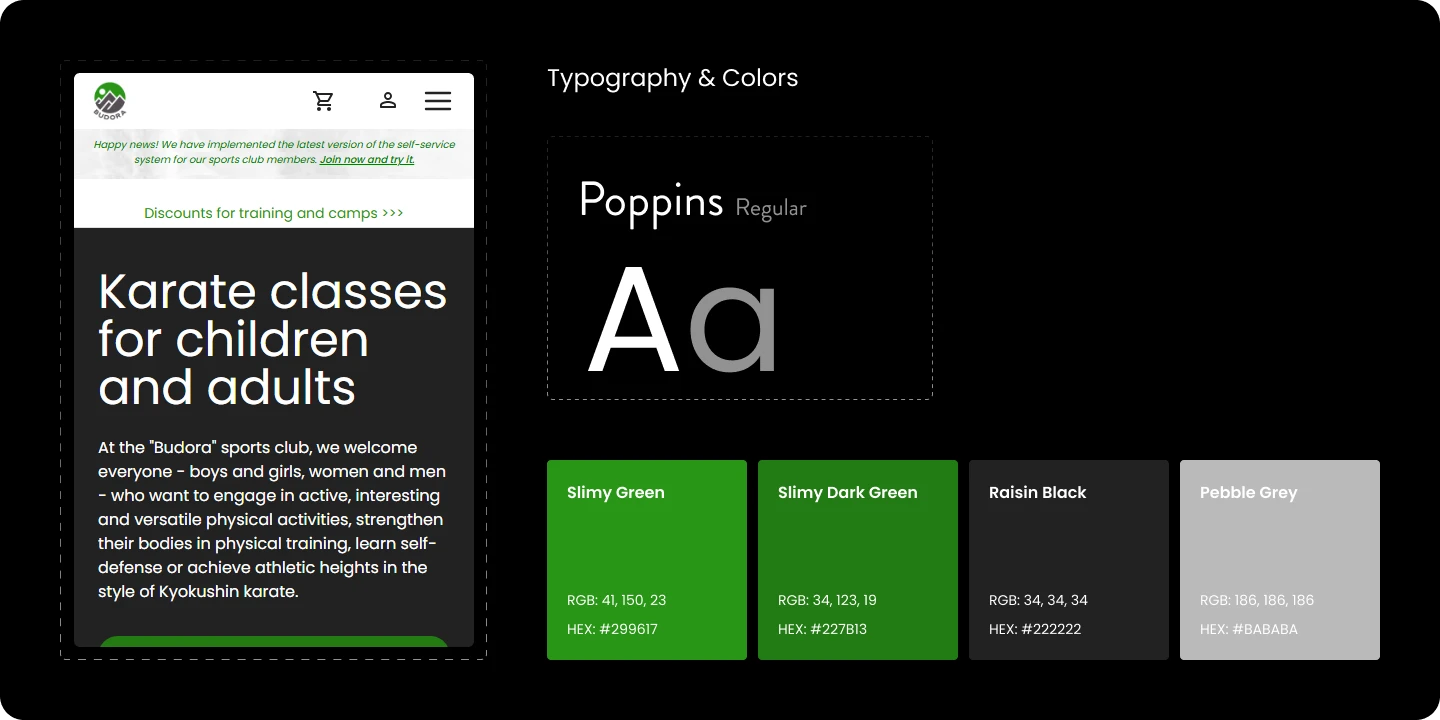This screenshot has width=1440, height=720.
Task: Choose the "Pebble Grey" color name
Action: tap(1248, 493)
